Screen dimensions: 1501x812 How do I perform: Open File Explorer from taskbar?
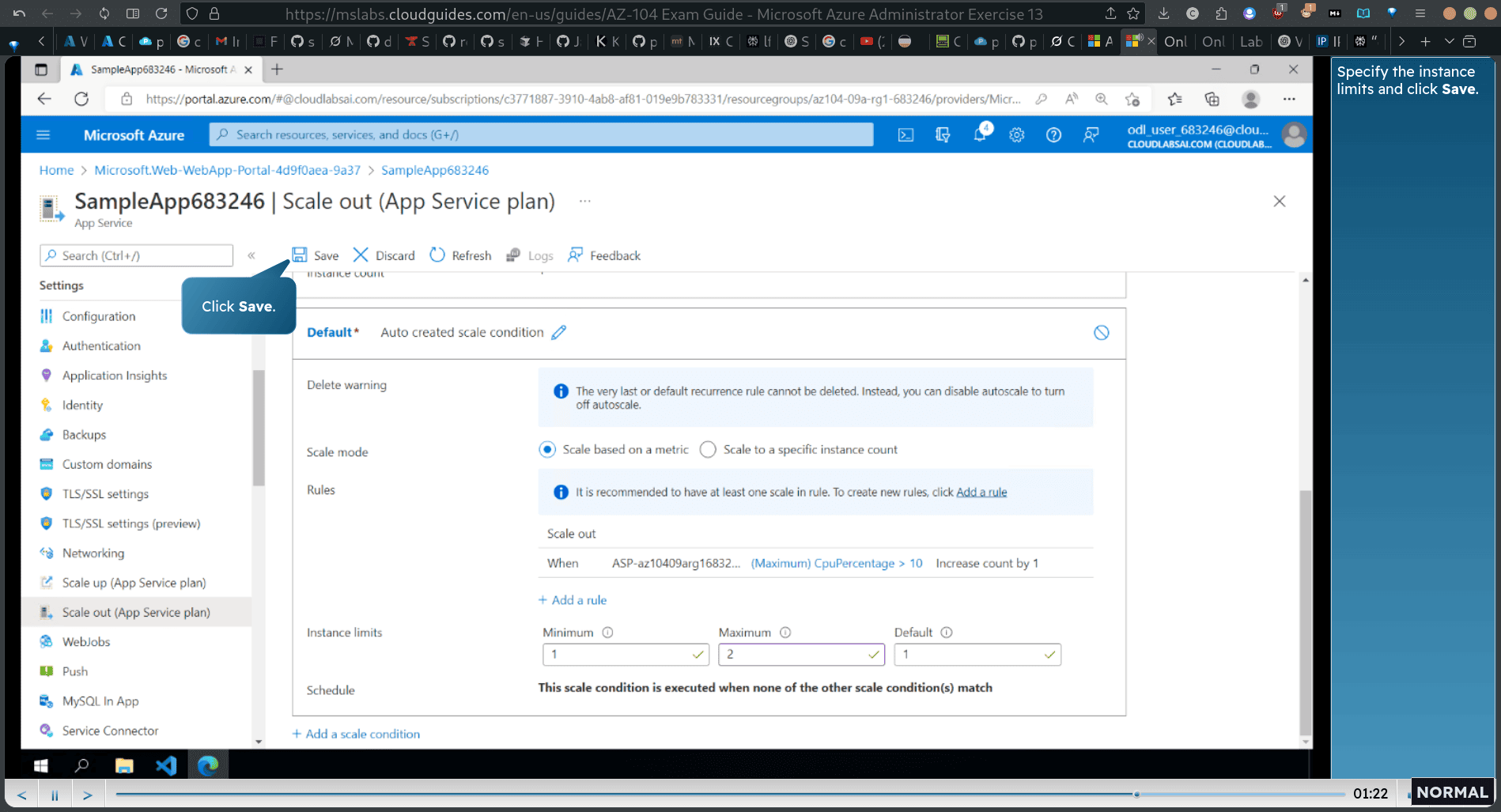pyautogui.click(x=124, y=765)
